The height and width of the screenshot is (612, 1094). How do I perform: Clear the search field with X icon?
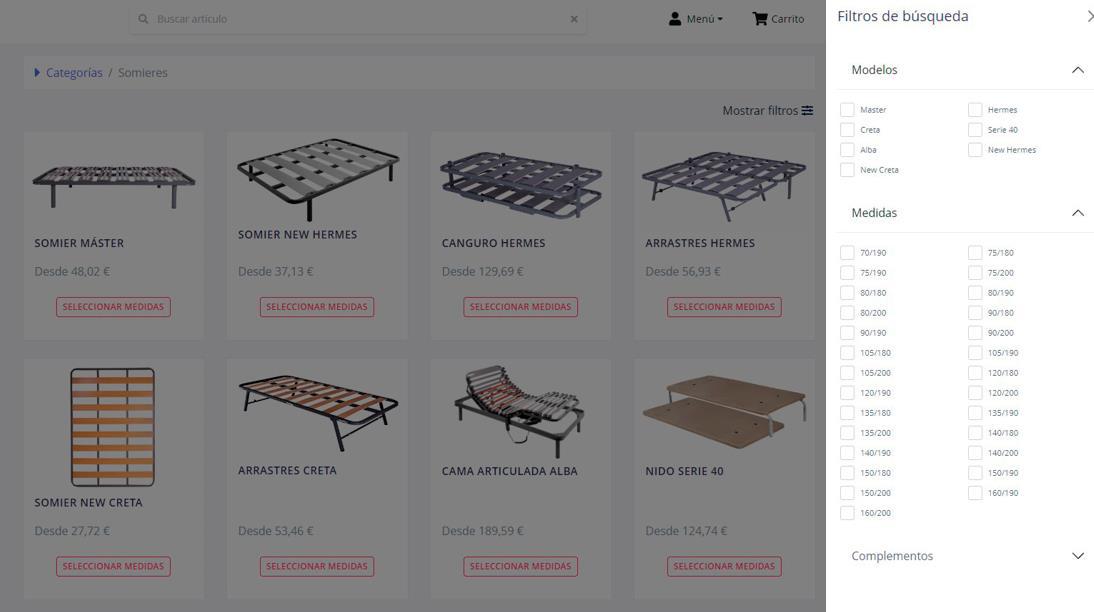574,19
